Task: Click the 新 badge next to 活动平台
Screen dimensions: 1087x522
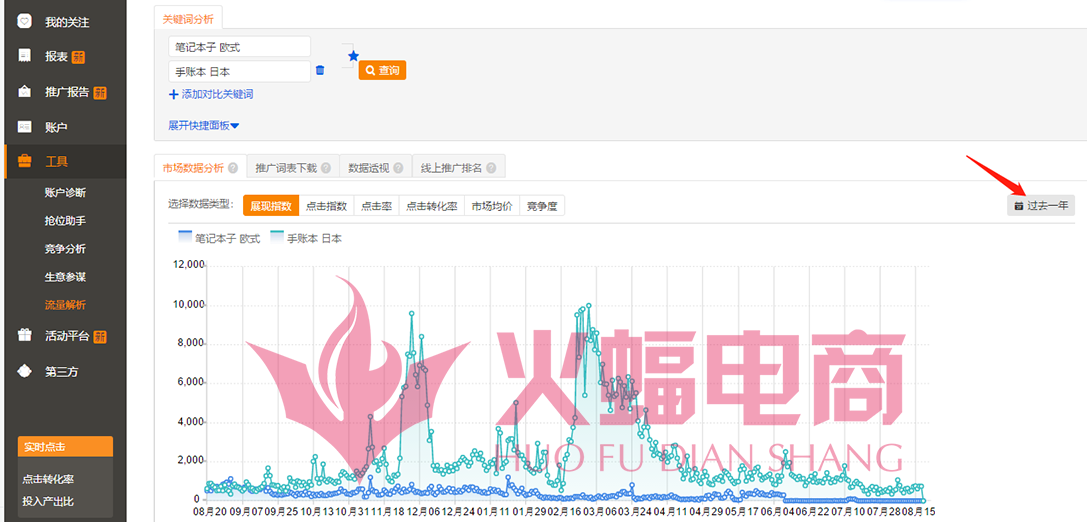Action: click(x=101, y=337)
